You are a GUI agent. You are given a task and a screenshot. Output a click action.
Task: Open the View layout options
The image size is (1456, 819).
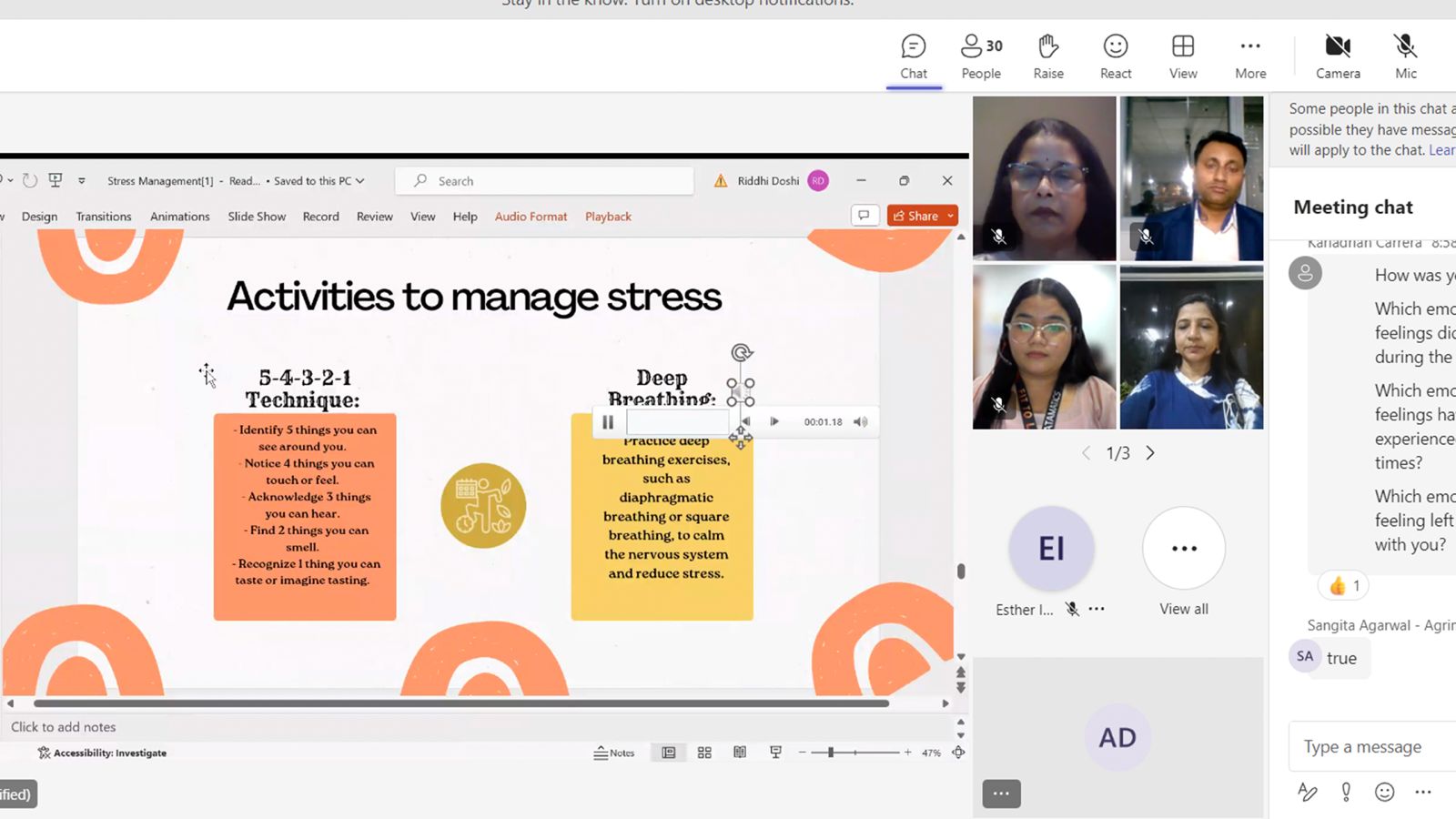tap(1182, 56)
